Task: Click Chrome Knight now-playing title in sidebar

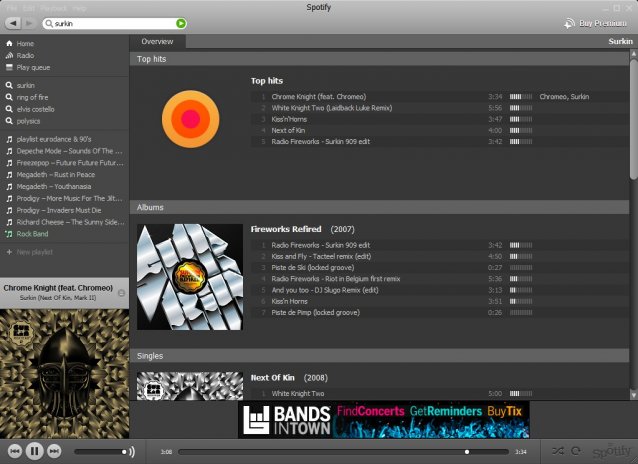Action: [x=58, y=288]
